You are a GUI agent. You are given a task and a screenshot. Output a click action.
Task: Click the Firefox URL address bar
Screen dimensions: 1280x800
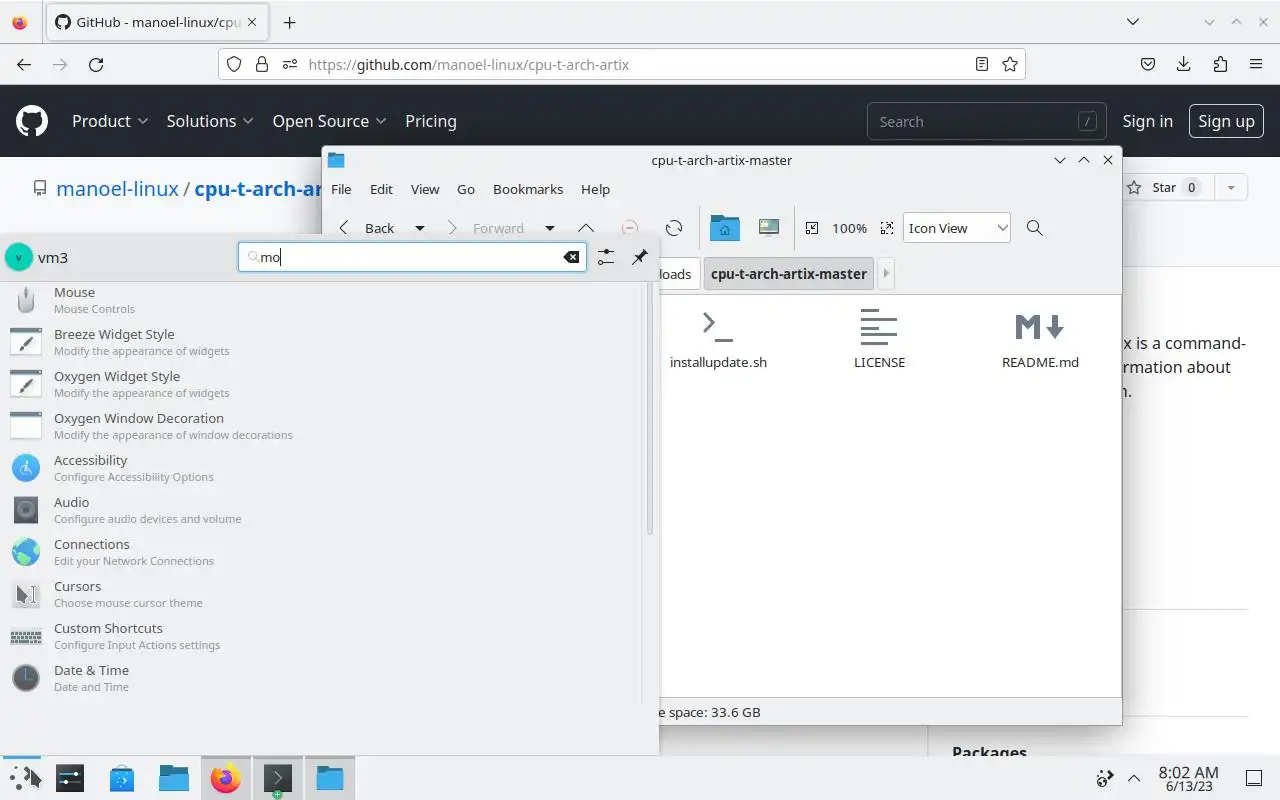coord(622,64)
